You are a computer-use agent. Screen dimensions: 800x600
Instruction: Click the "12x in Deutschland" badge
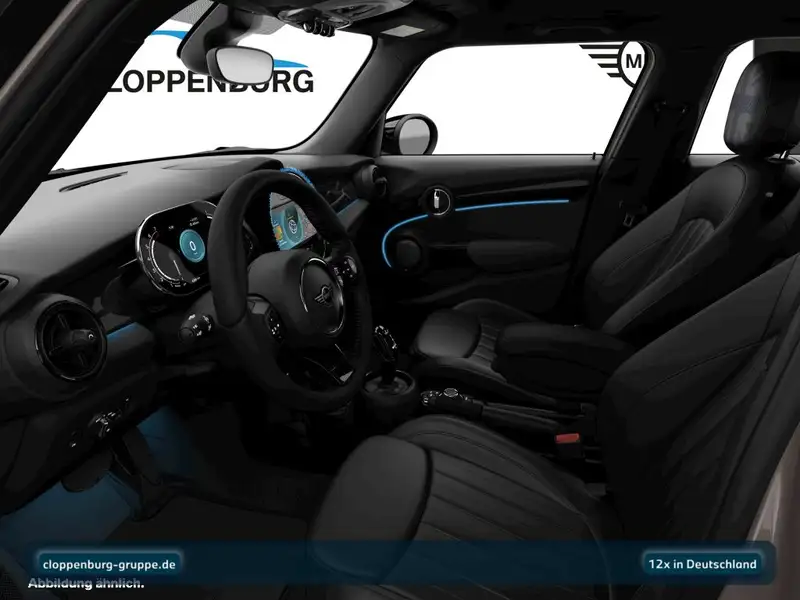pos(702,564)
